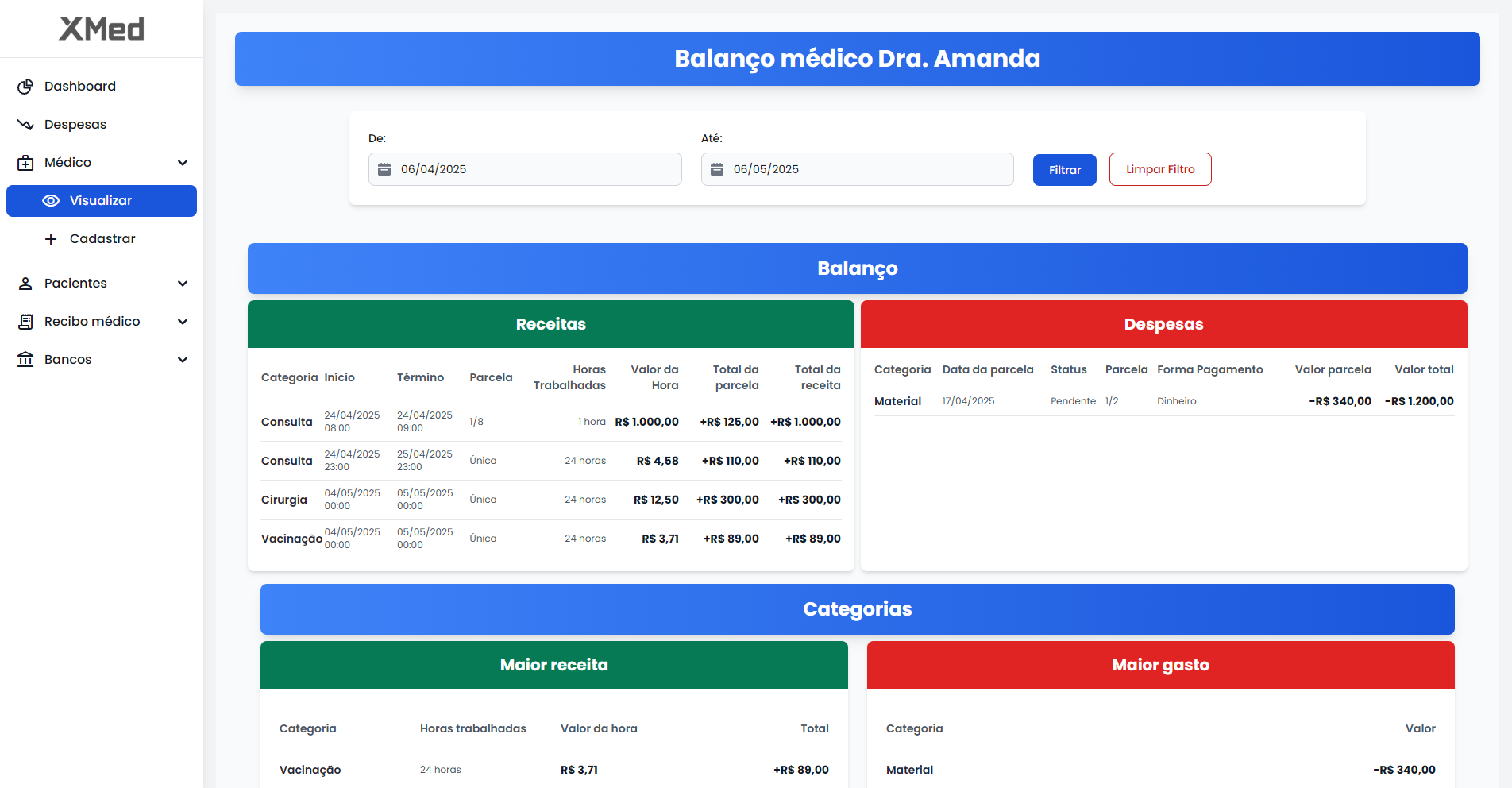Click the plus icon beside Cadastrar

coord(51,239)
